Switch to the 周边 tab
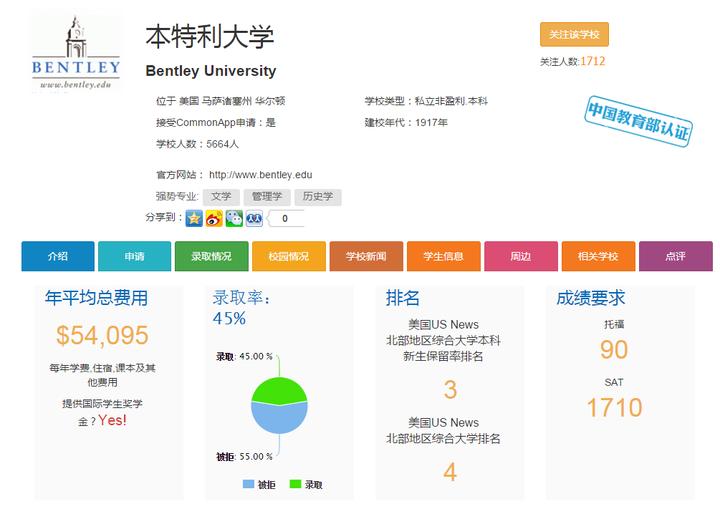Image resolution: width=720 pixels, height=509 pixels. (521, 256)
